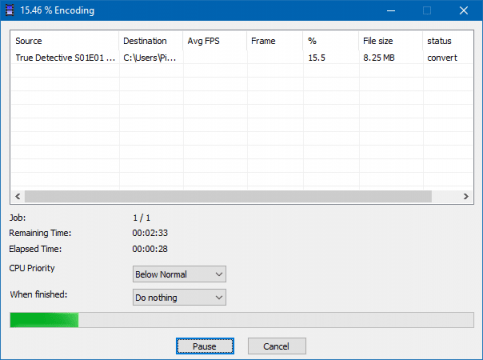Click the right scroll arrow of list
483x360 pixels.
tap(466, 196)
